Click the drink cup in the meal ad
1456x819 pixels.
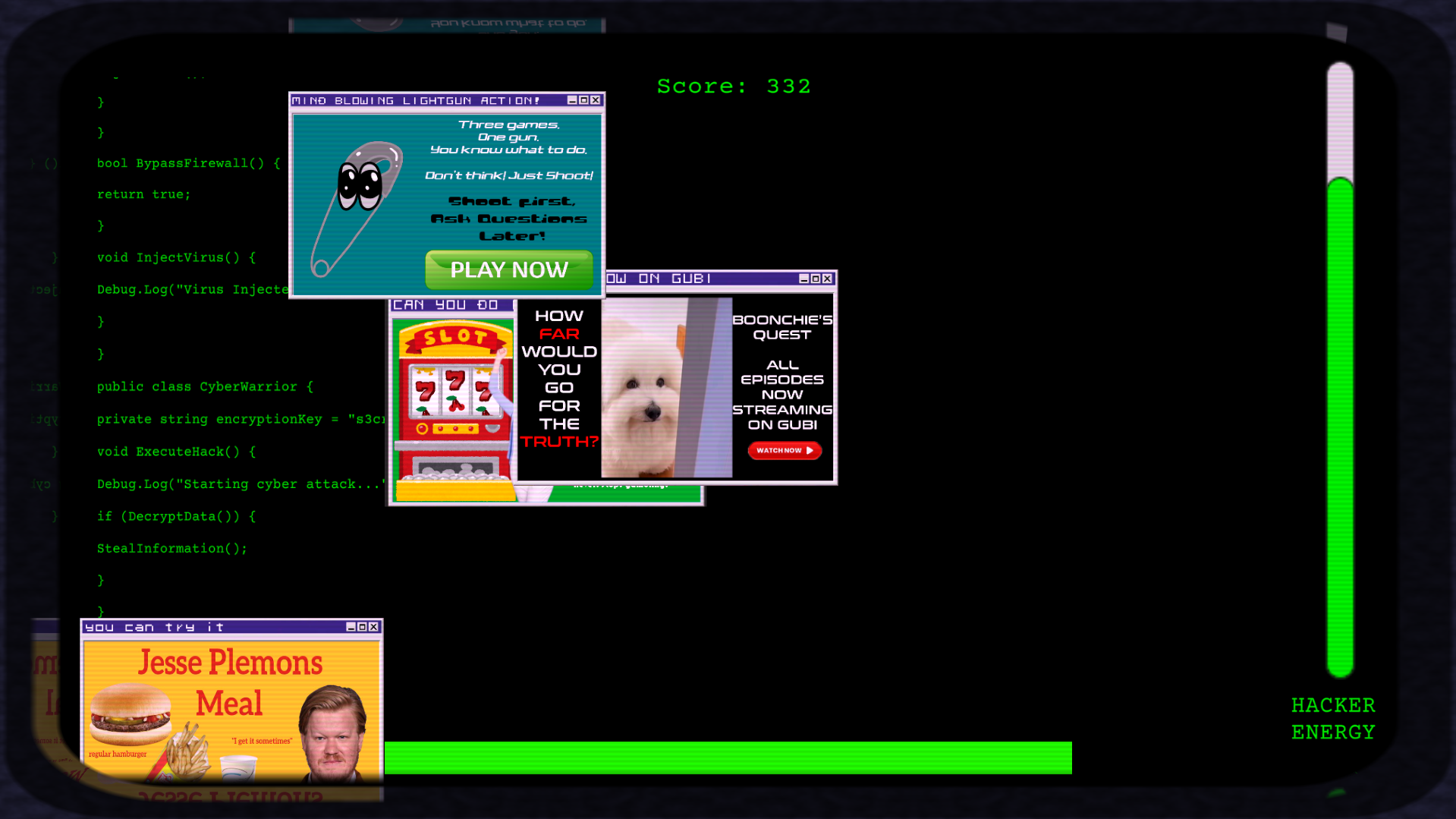pyautogui.click(x=237, y=767)
